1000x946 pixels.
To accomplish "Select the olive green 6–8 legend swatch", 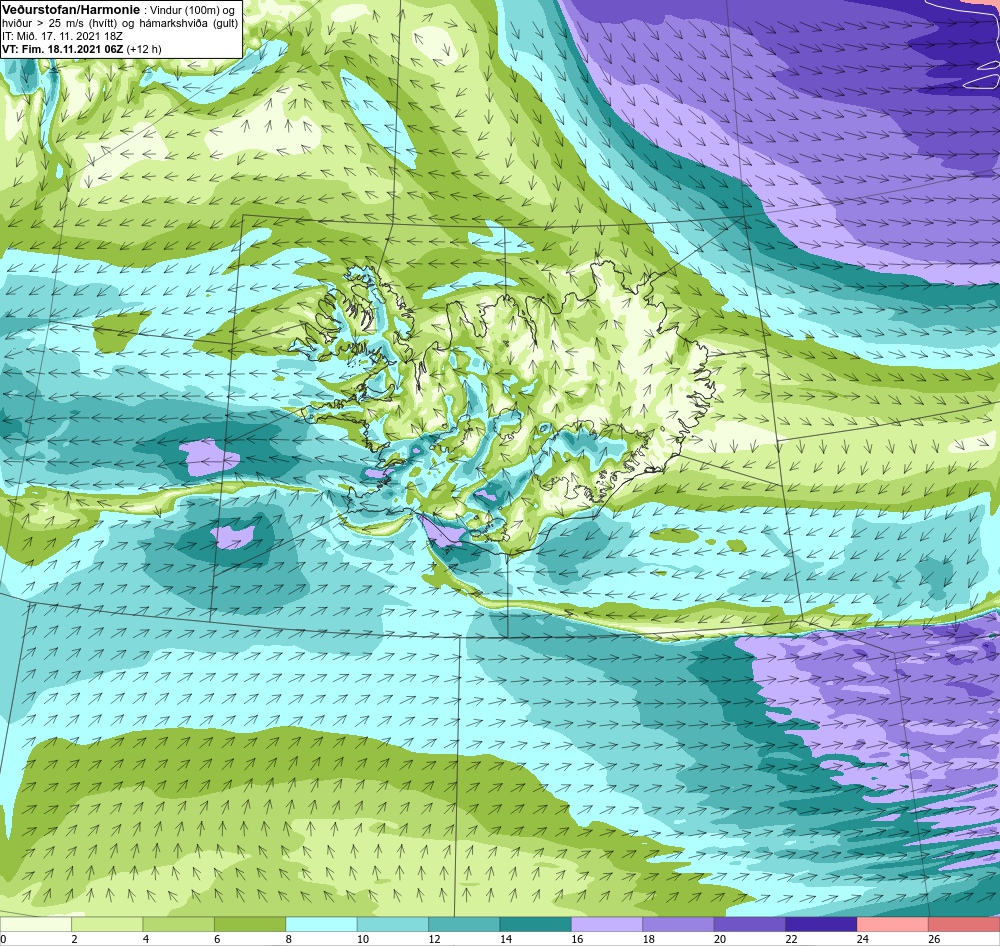I will click(x=250, y=924).
